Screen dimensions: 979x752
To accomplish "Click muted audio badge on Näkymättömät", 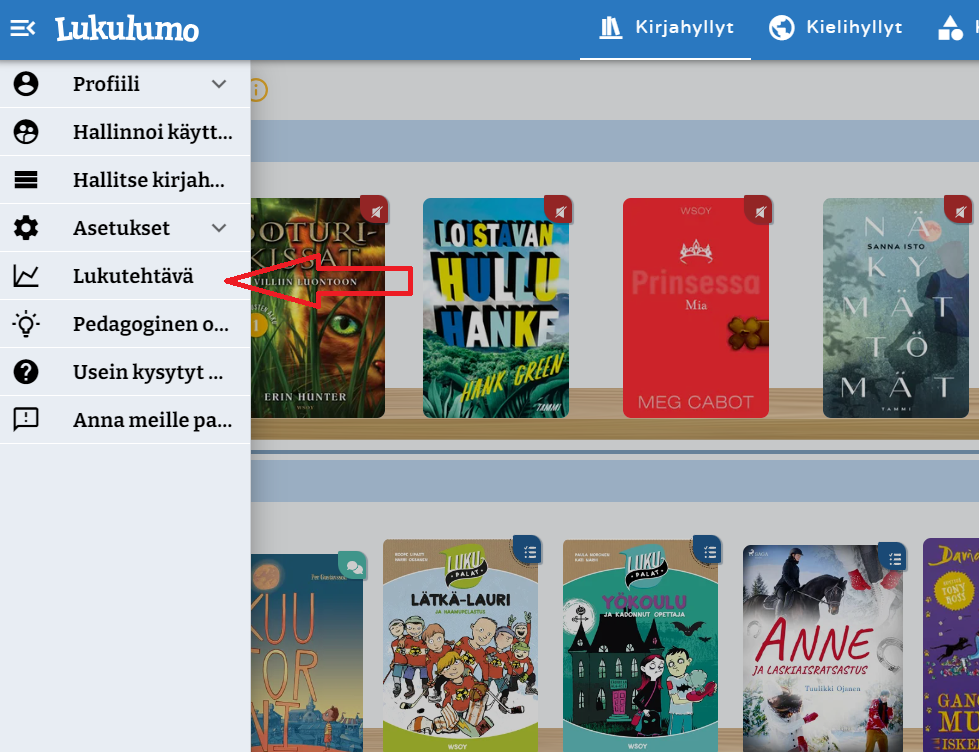I will click(x=958, y=210).
